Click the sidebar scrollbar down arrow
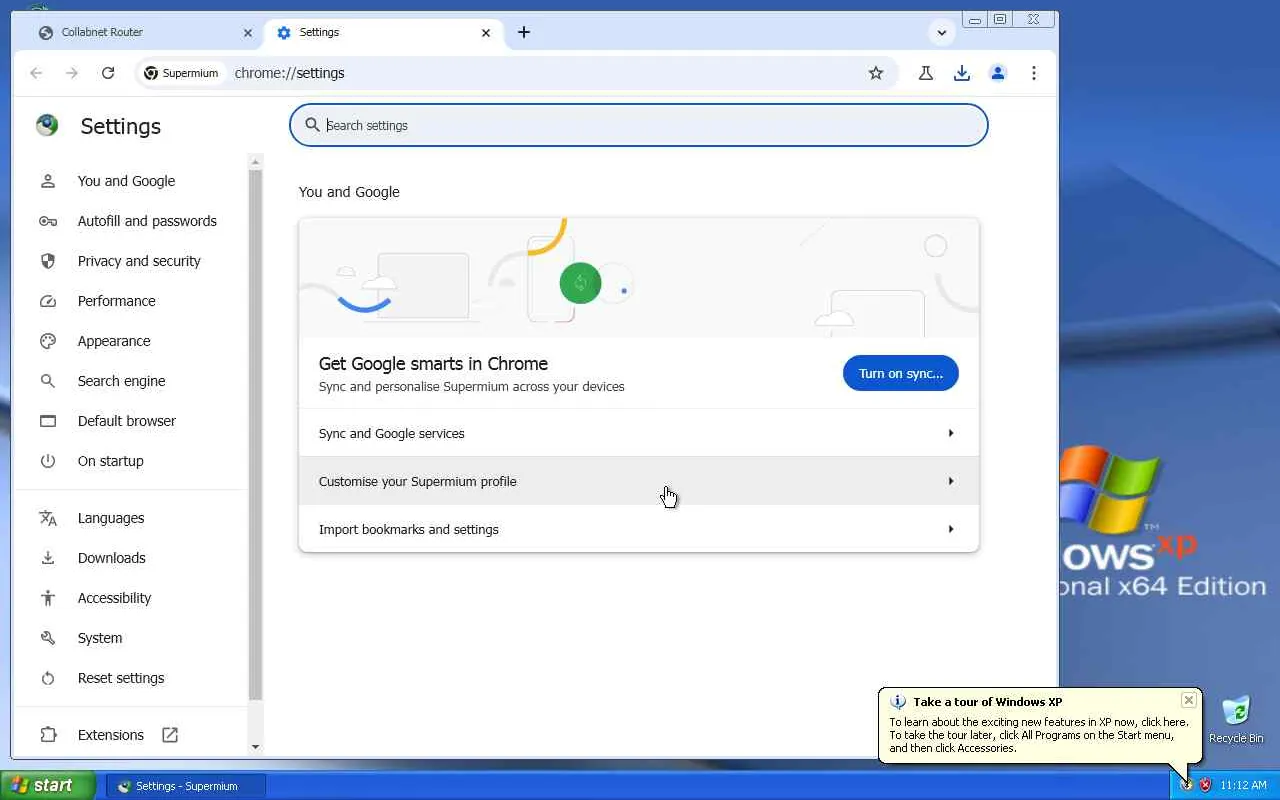This screenshot has width=1280, height=800. (x=255, y=746)
